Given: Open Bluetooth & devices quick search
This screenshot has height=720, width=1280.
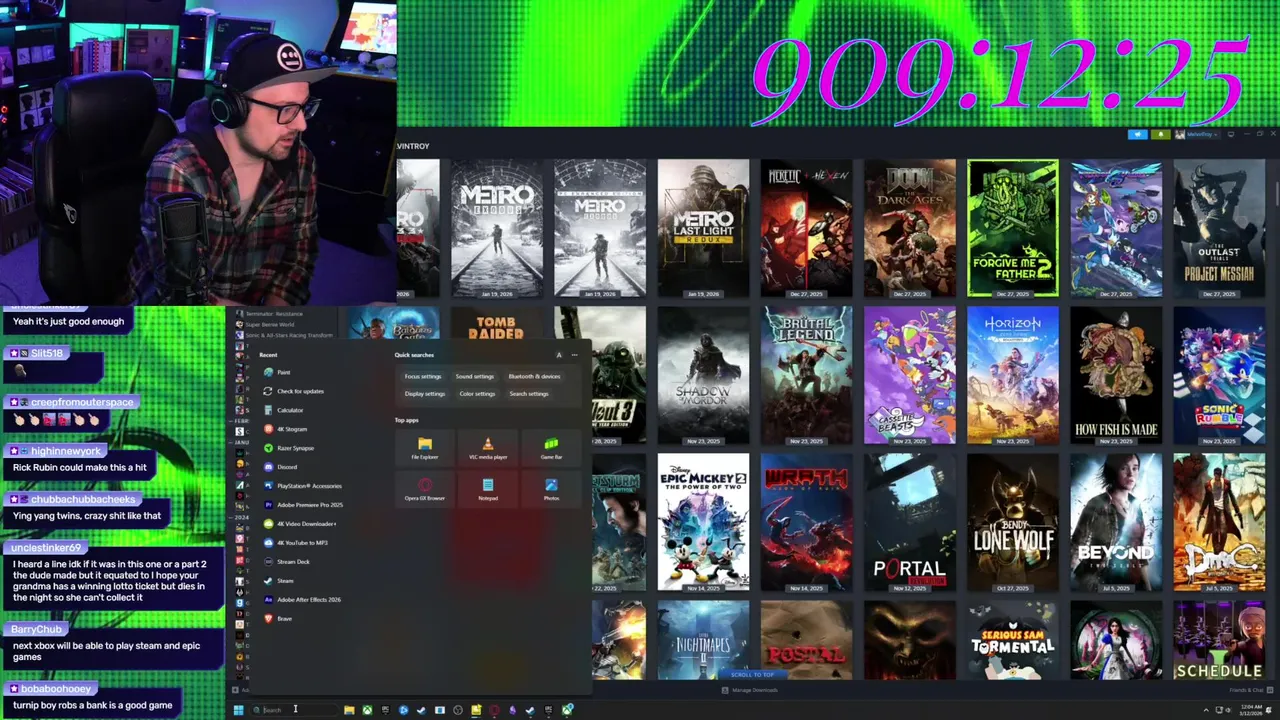Looking at the screenshot, I should (534, 376).
